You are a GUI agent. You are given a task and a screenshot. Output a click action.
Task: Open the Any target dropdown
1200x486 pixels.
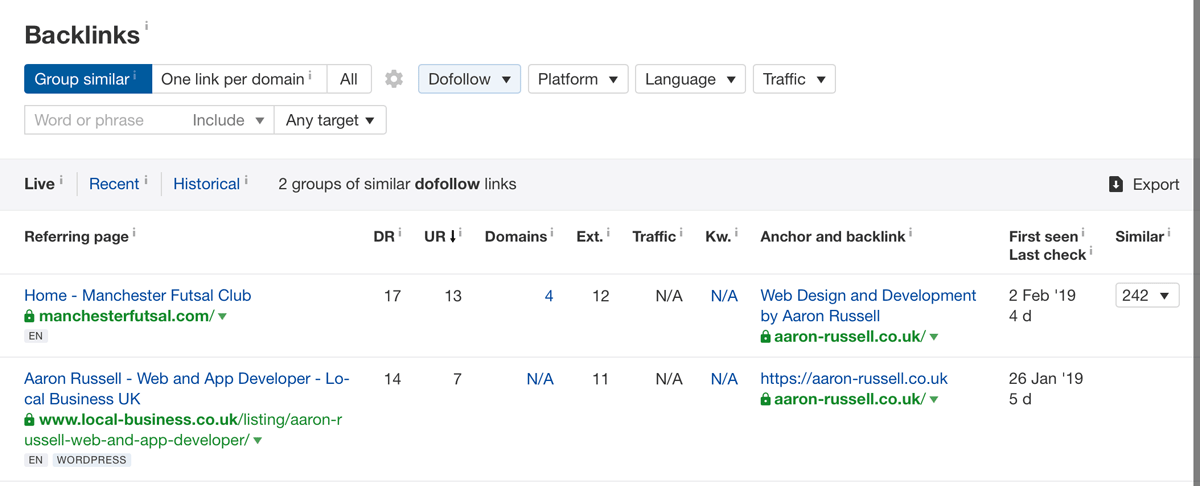click(330, 120)
